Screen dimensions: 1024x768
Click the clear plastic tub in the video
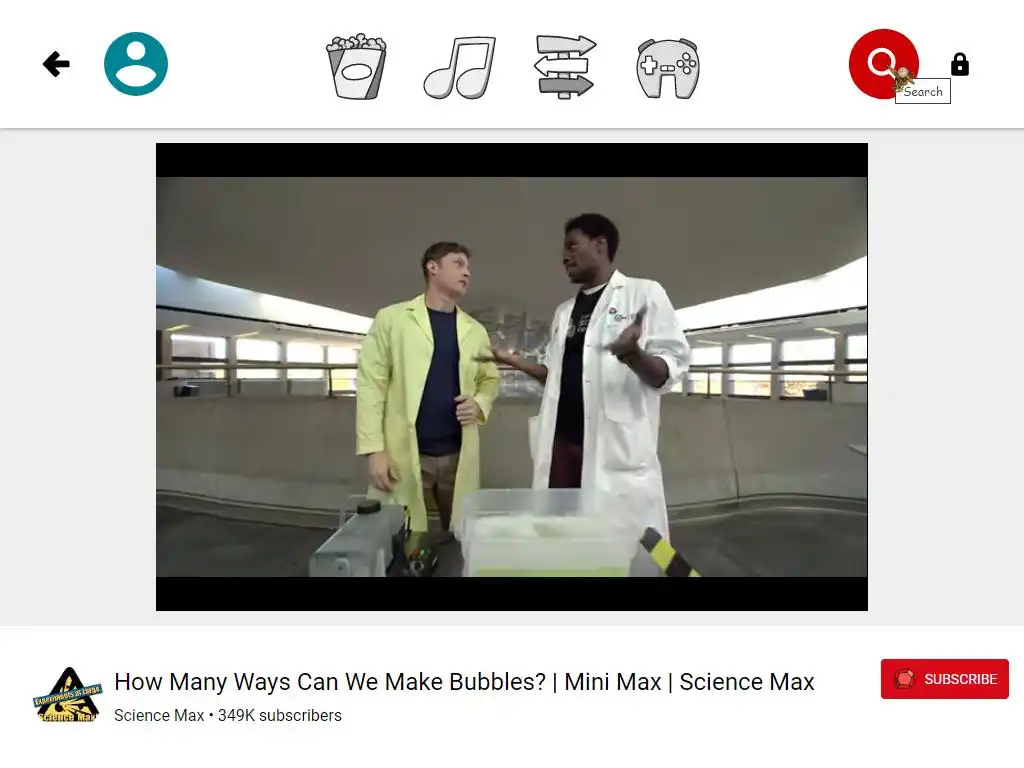click(547, 532)
